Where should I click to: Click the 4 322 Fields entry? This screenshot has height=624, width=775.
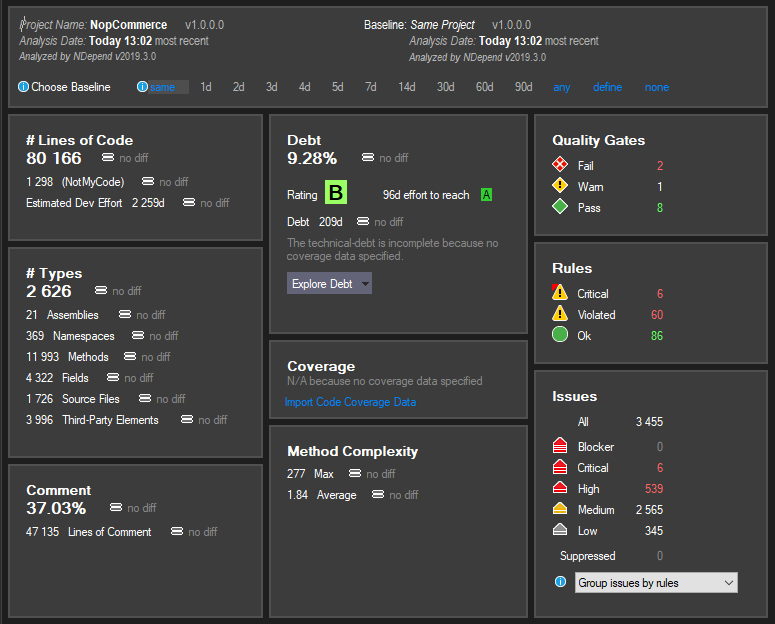click(57, 378)
